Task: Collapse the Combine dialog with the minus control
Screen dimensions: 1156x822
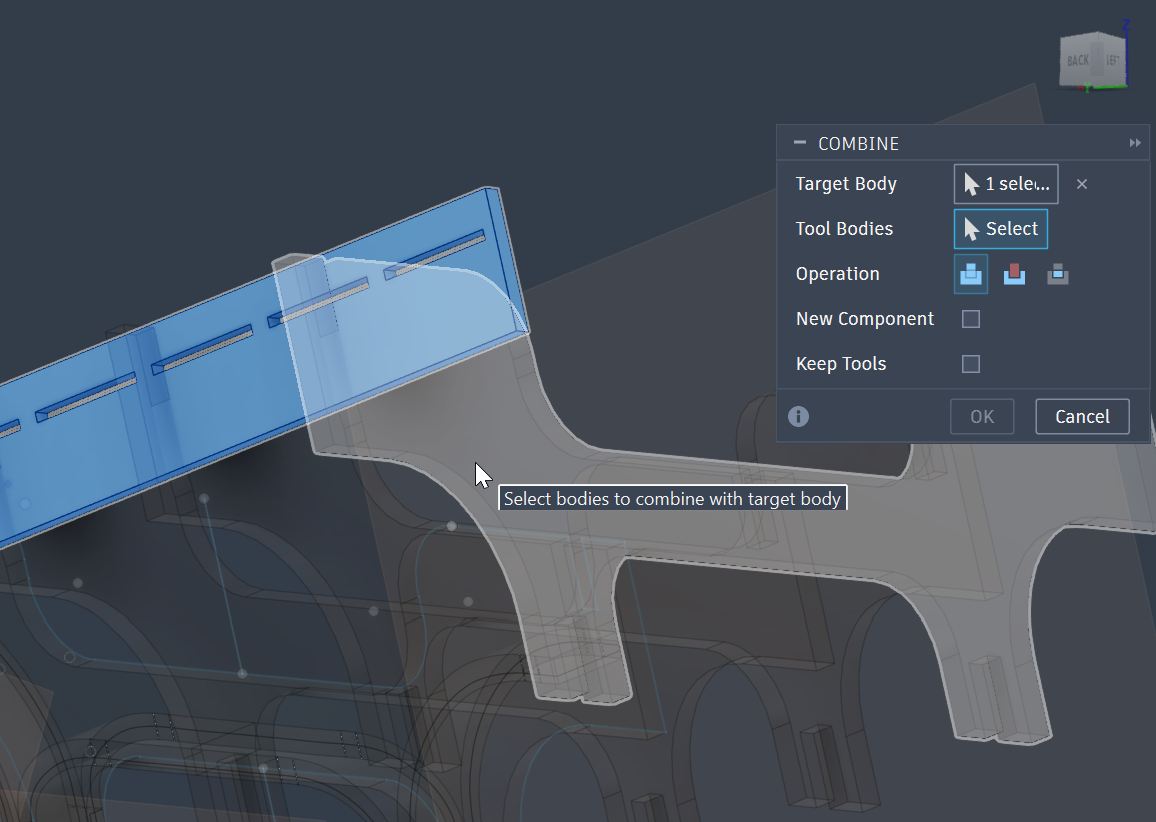Action: point(797,143)
